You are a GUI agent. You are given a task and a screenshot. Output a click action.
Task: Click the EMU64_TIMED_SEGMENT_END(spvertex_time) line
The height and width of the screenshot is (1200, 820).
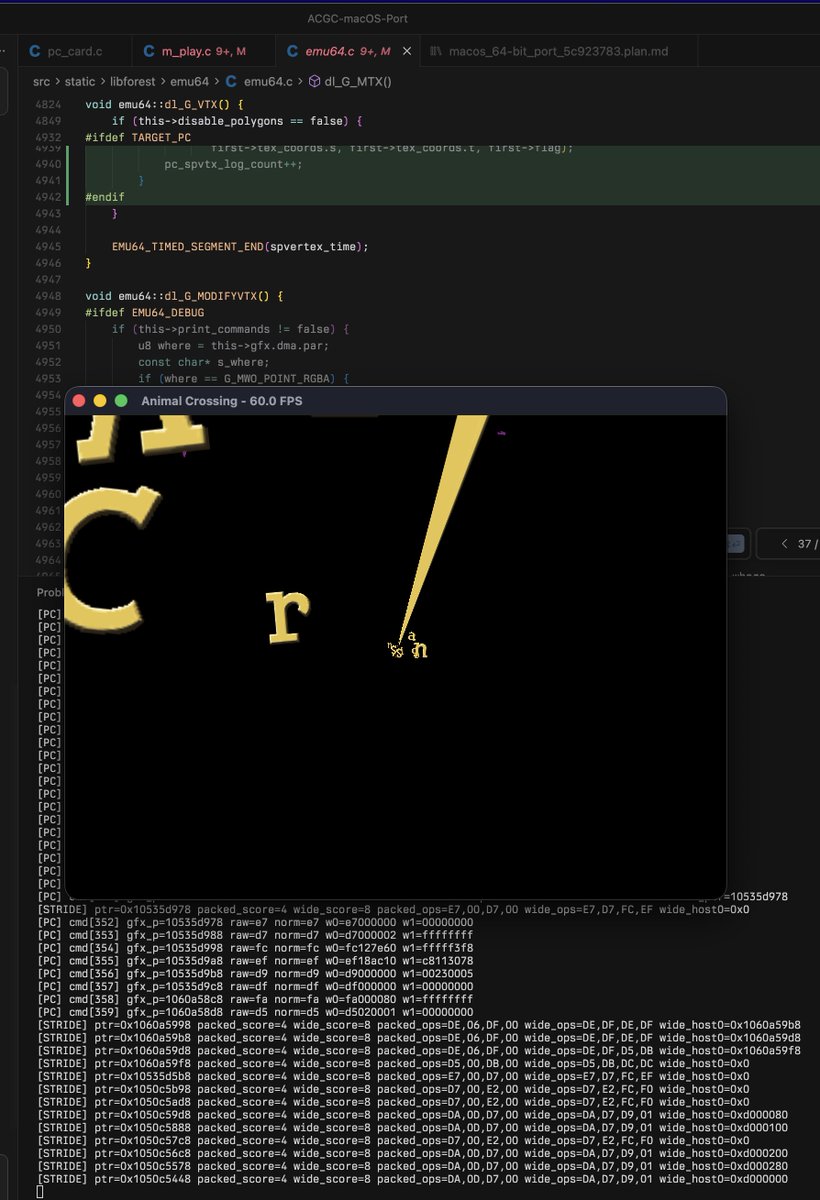click(x=240, y=246)
